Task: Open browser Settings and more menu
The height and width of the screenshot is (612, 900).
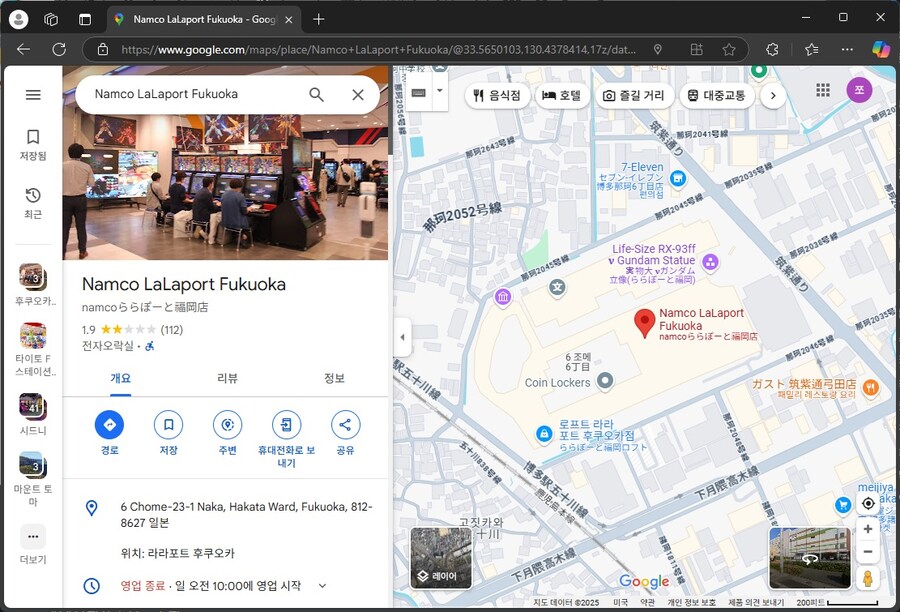Action: [847, 49]
